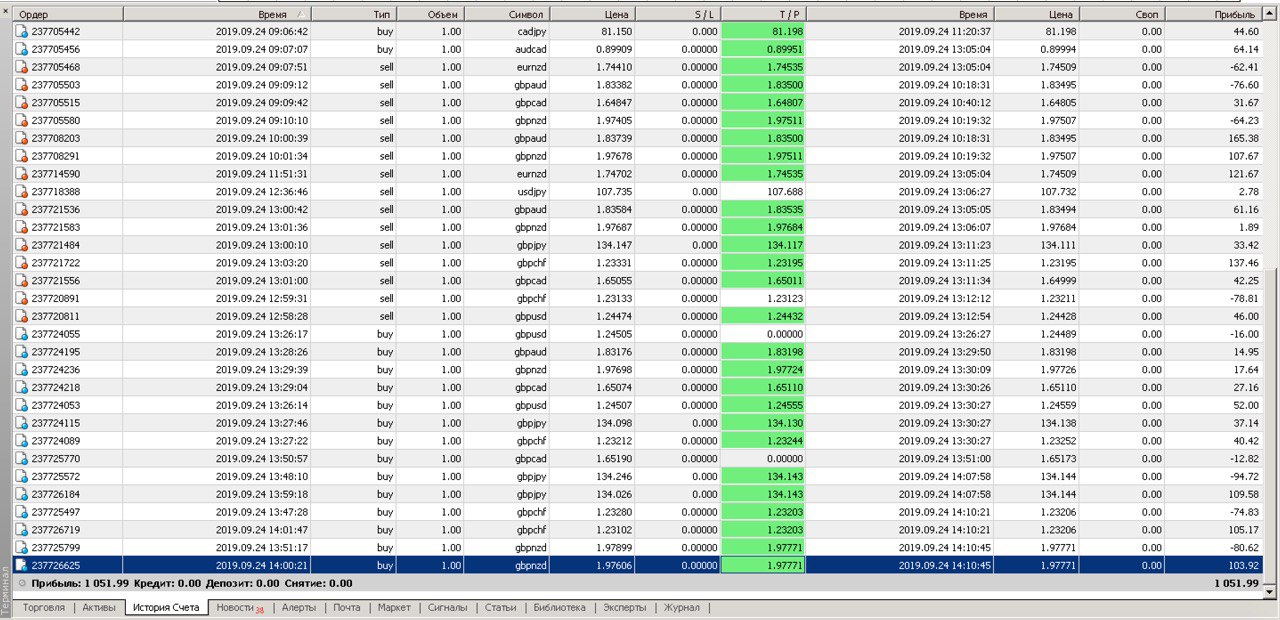Switch to the Алерты tab
This screenshot has width=1280, height=620.
pos(299,607)
